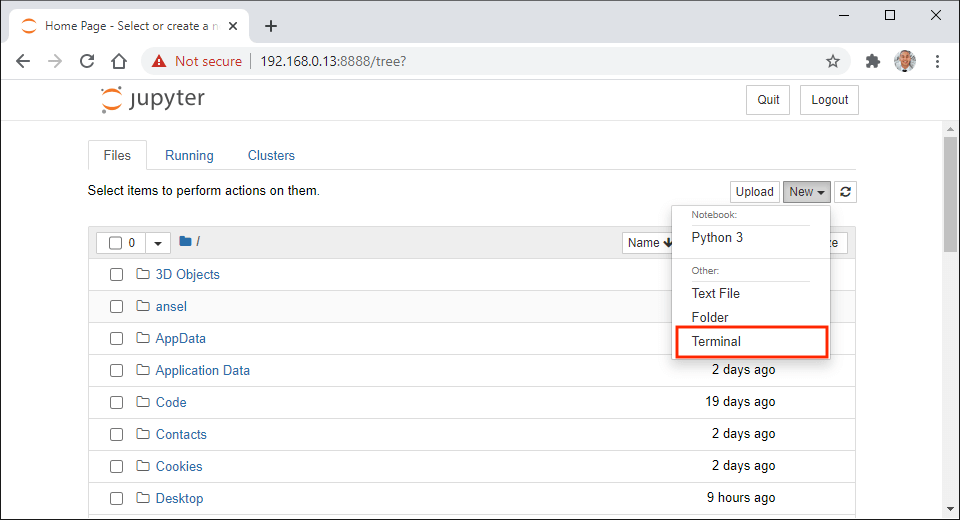
Task: Click the Jupyter logo icon
Action: 110,99
